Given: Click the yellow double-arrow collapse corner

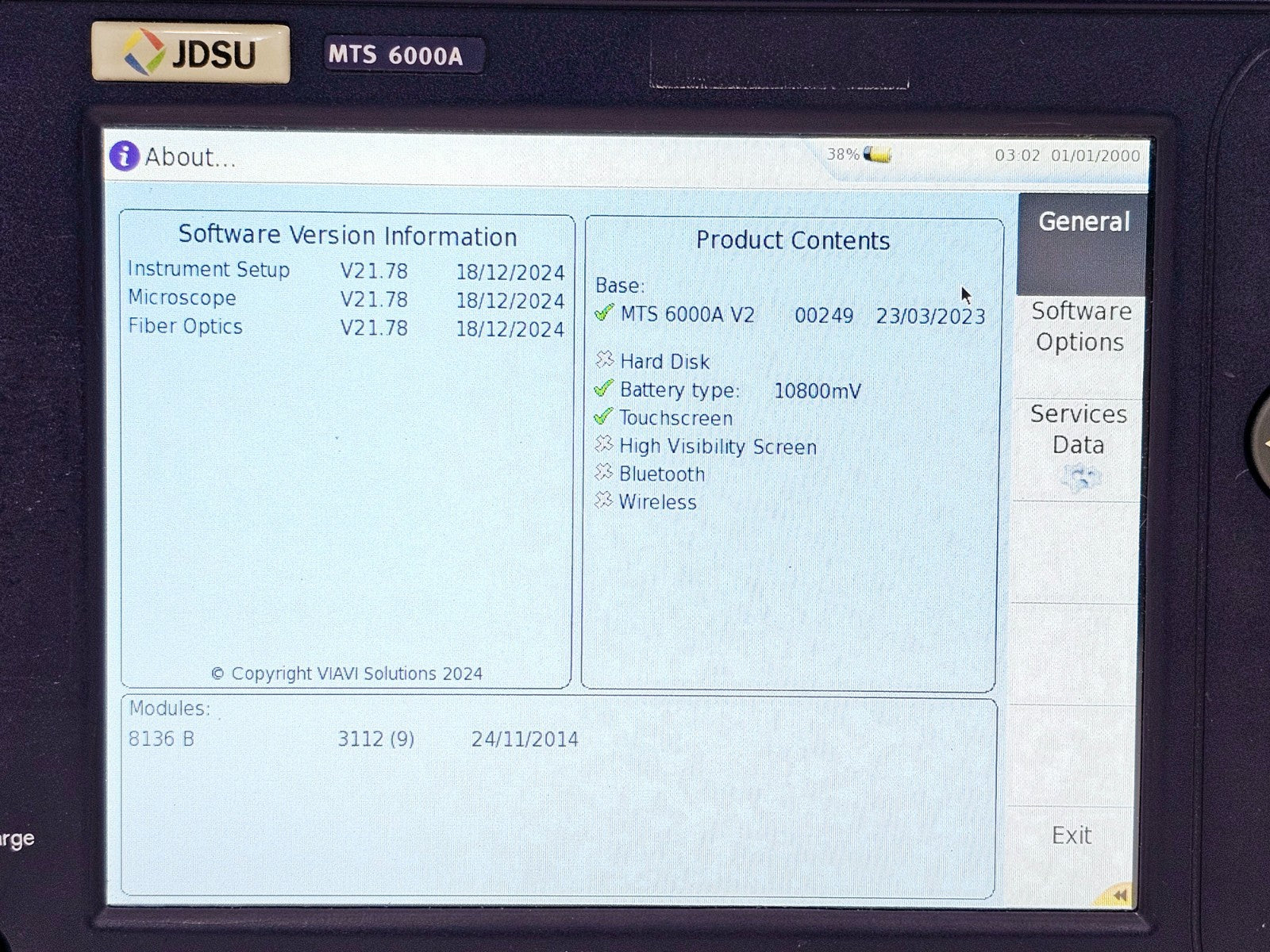Looking at the screenshot, I should pos(1118,893).
